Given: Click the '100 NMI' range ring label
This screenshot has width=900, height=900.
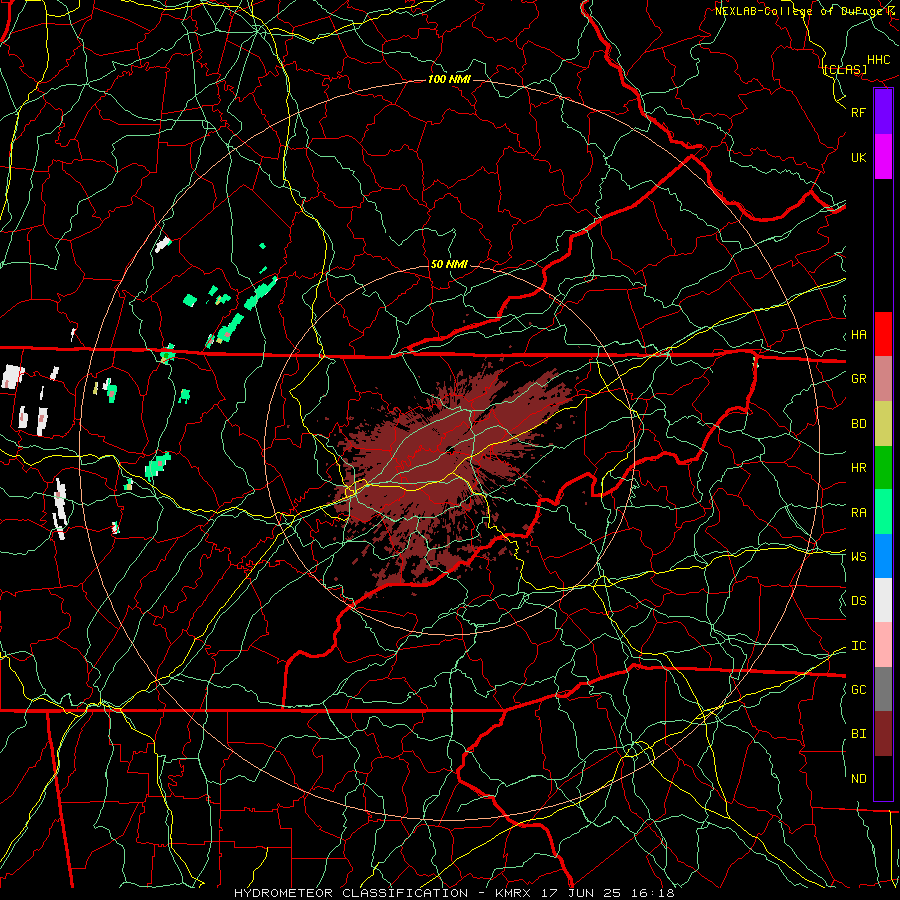Looking at the screenshot, I should coord(449,79).
